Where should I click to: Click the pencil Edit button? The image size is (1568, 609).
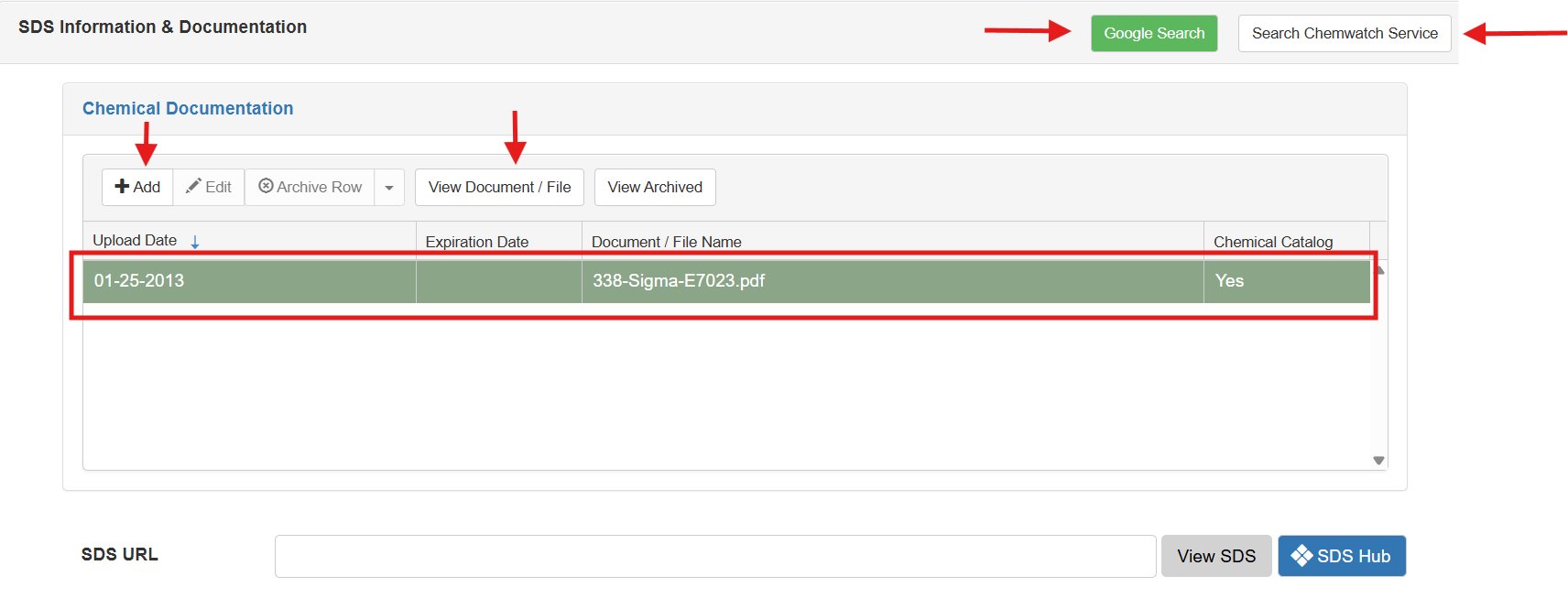point(209,187)
